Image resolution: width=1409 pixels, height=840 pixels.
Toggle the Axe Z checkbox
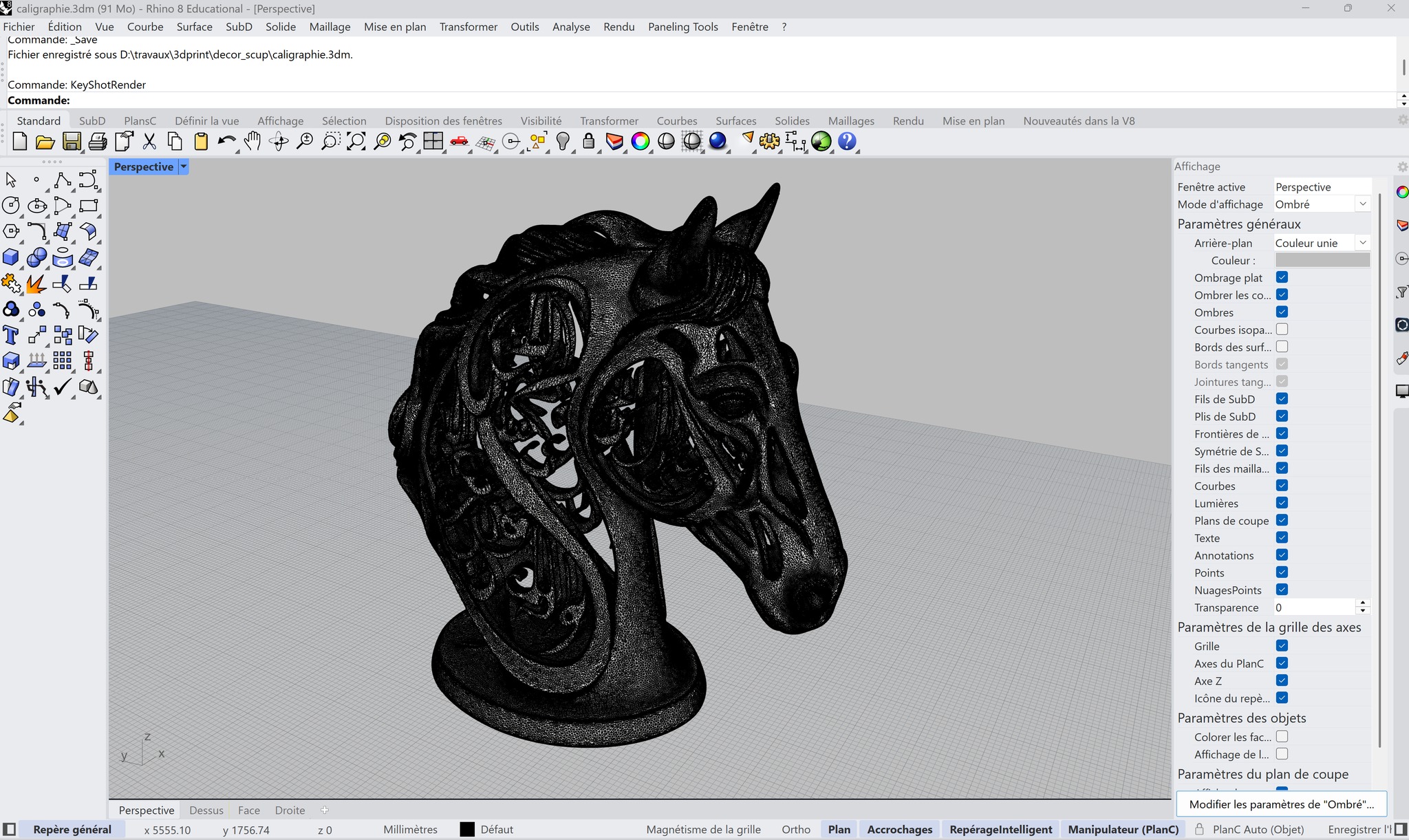coord(1282,680)
